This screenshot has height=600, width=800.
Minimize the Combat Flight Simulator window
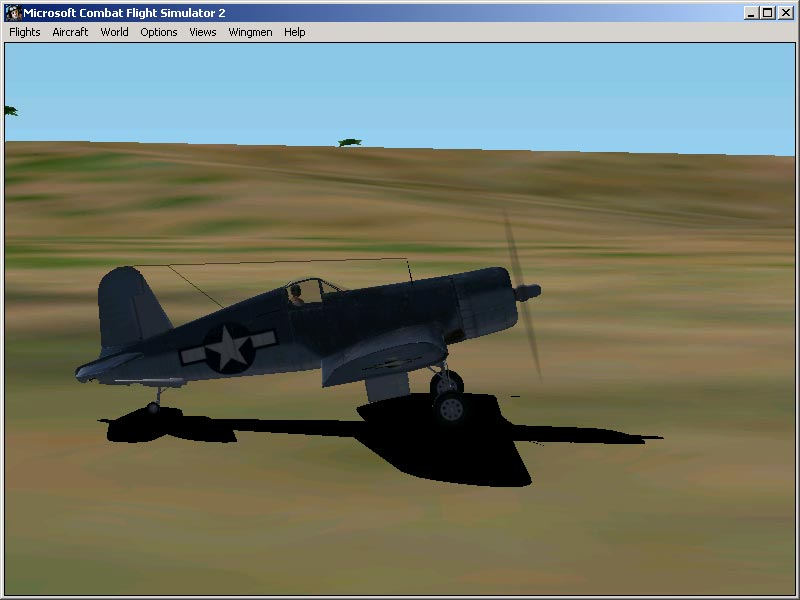tap(750, 13)
